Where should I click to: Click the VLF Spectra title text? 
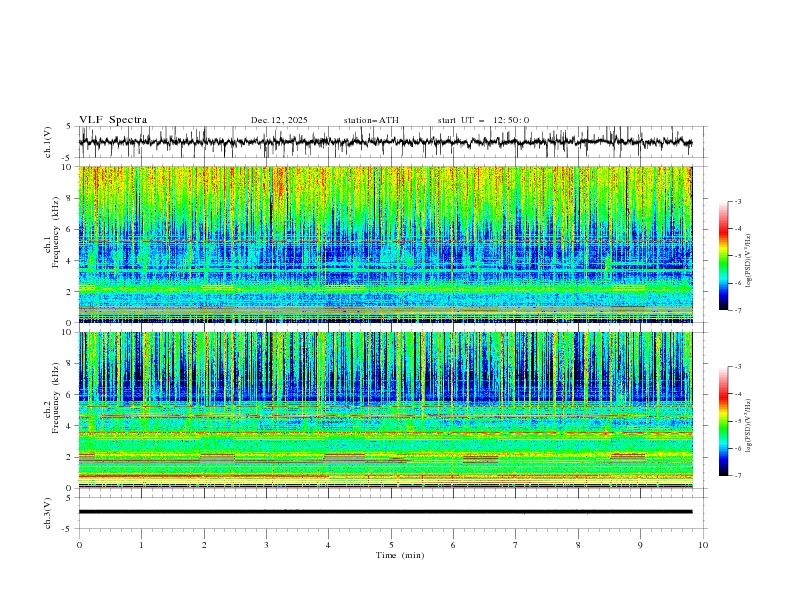[113, 120]
